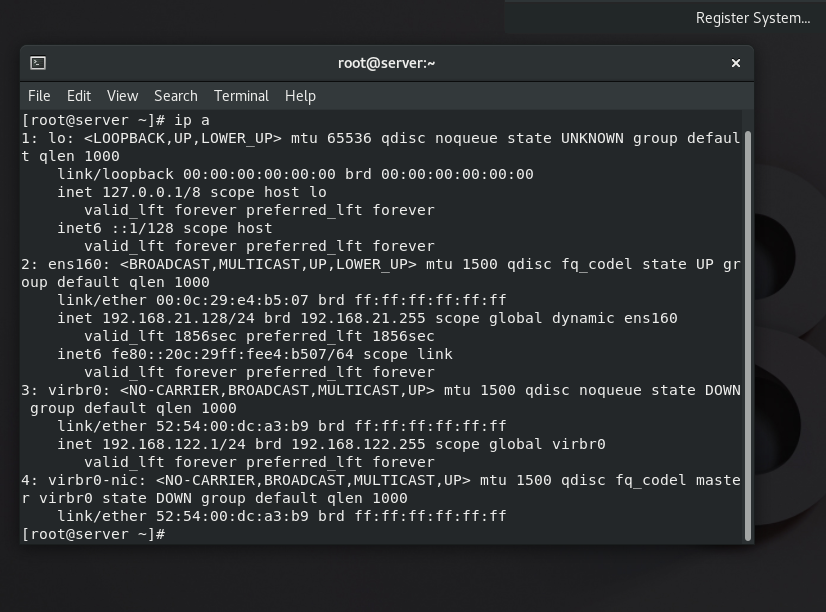This screenshot has width=826, height=612.
Task: Click 'mtu 65536' in the lo line
Action: click(331, 139)
